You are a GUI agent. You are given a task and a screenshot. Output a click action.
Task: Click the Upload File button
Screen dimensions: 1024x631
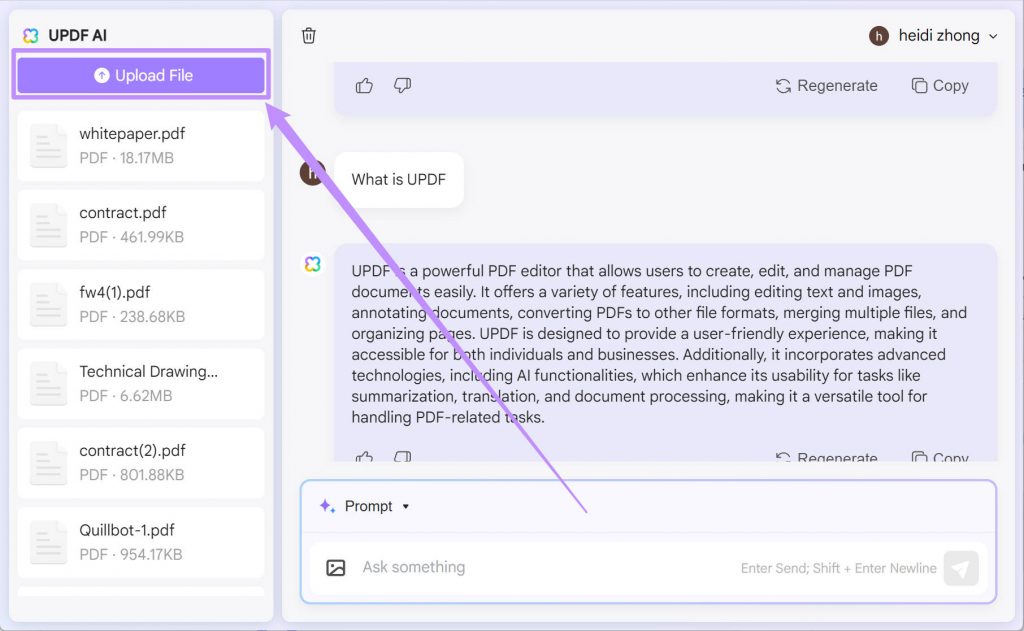pos(140,74)
